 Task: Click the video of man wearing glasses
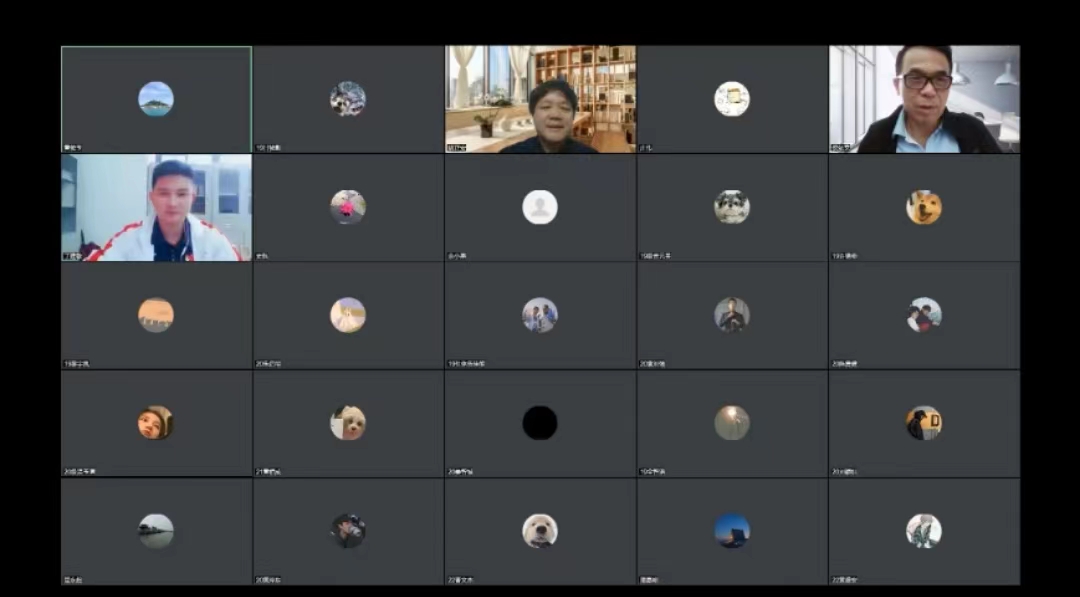tap(924, 100)
